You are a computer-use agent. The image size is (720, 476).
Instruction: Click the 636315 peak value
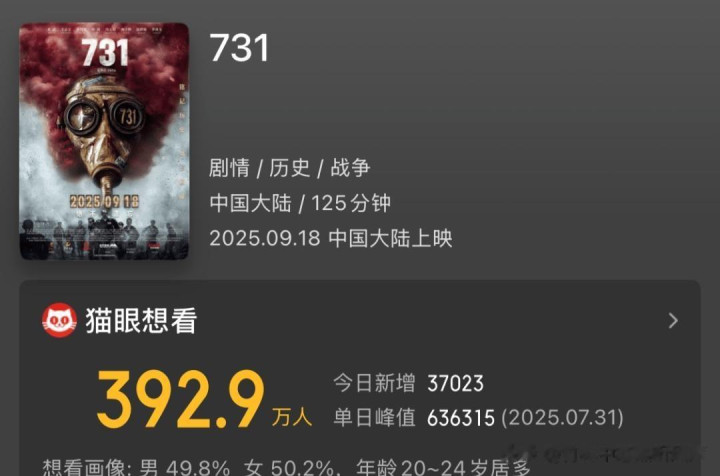pyautogui.click(x=461, y=418)
